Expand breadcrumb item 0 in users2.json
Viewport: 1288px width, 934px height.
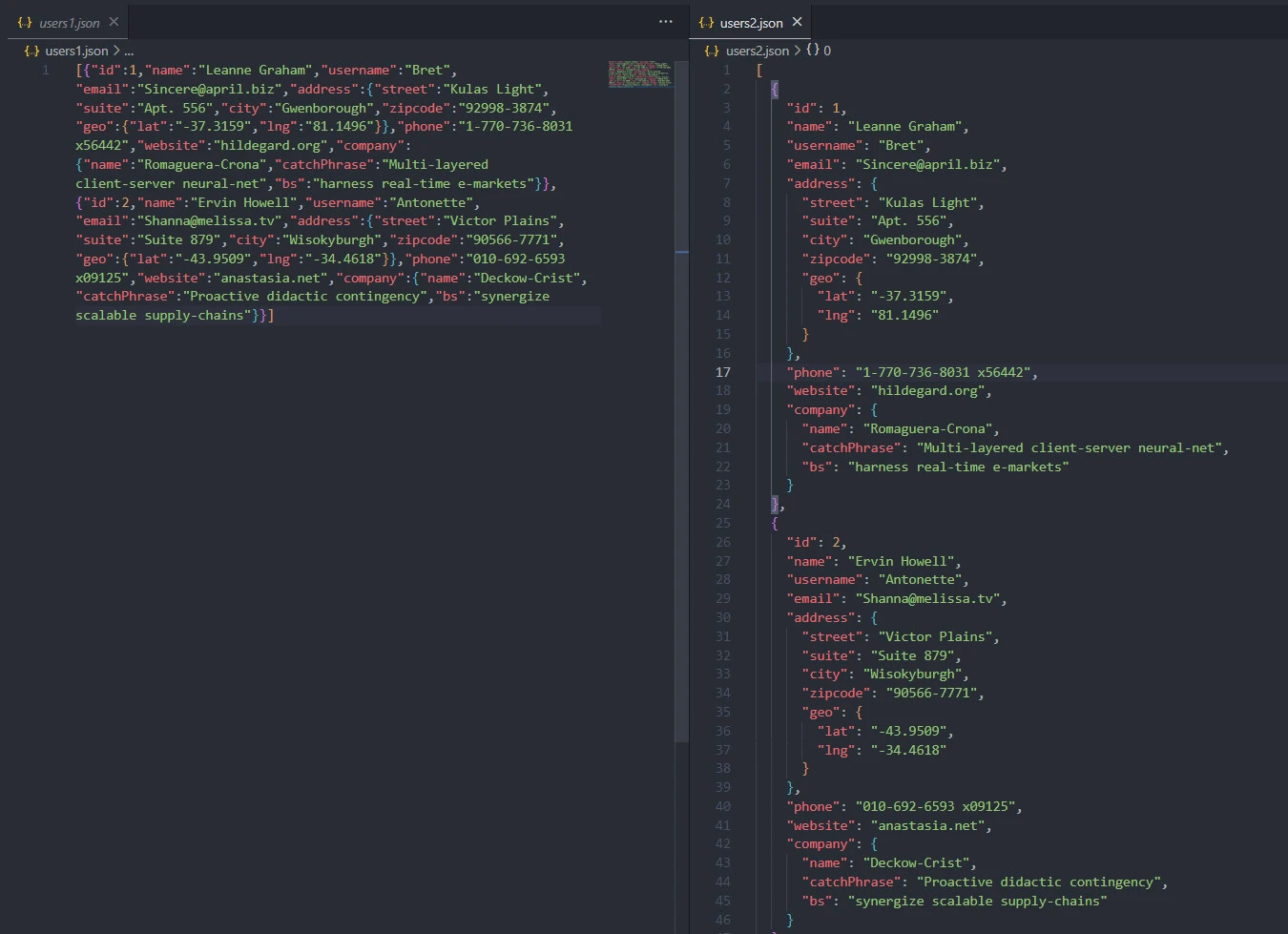[827, 51]
